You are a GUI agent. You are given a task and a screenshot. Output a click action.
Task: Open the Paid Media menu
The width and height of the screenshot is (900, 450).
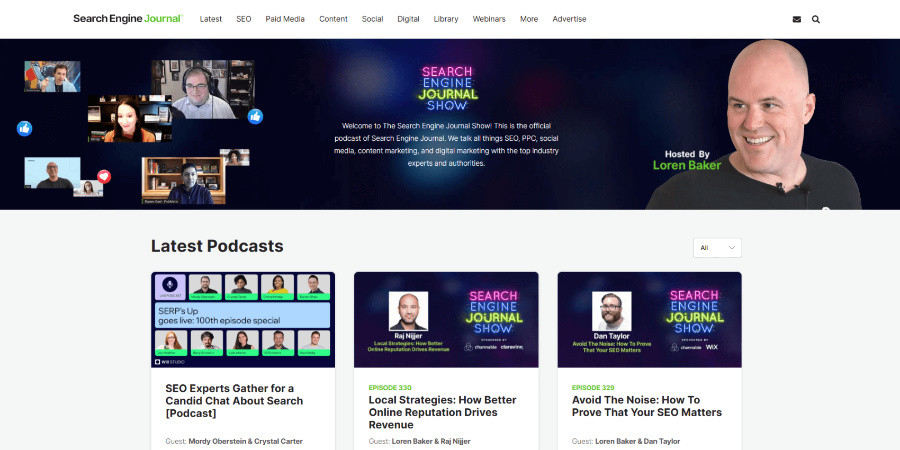(285, 19)
